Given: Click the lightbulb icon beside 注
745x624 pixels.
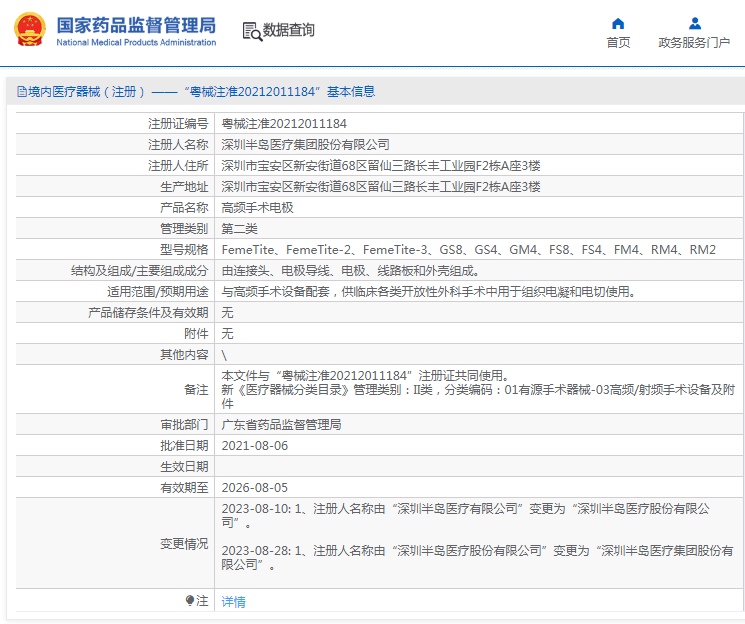Looking at the screenshot, I should (x=190, y=601).
